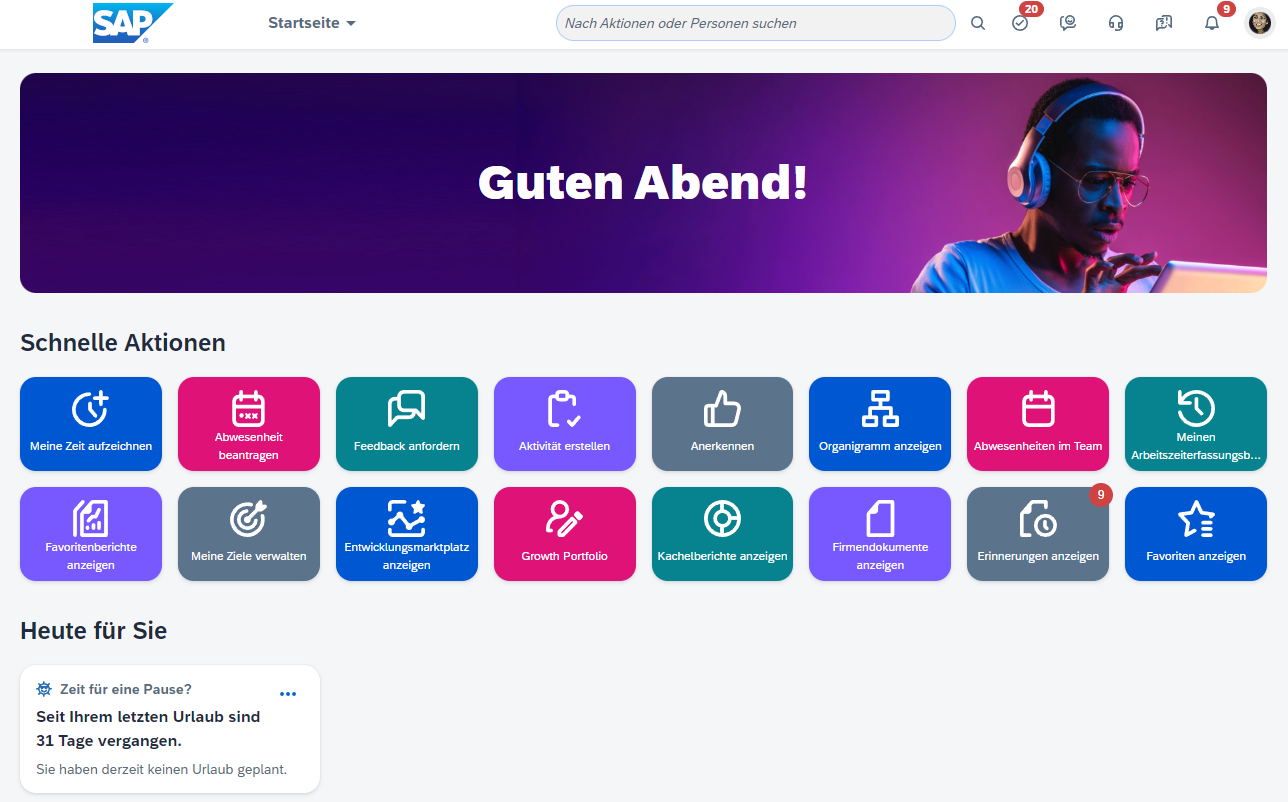Click the search magnifier icon
1288x802 pixels.
(x=978, y=23)
